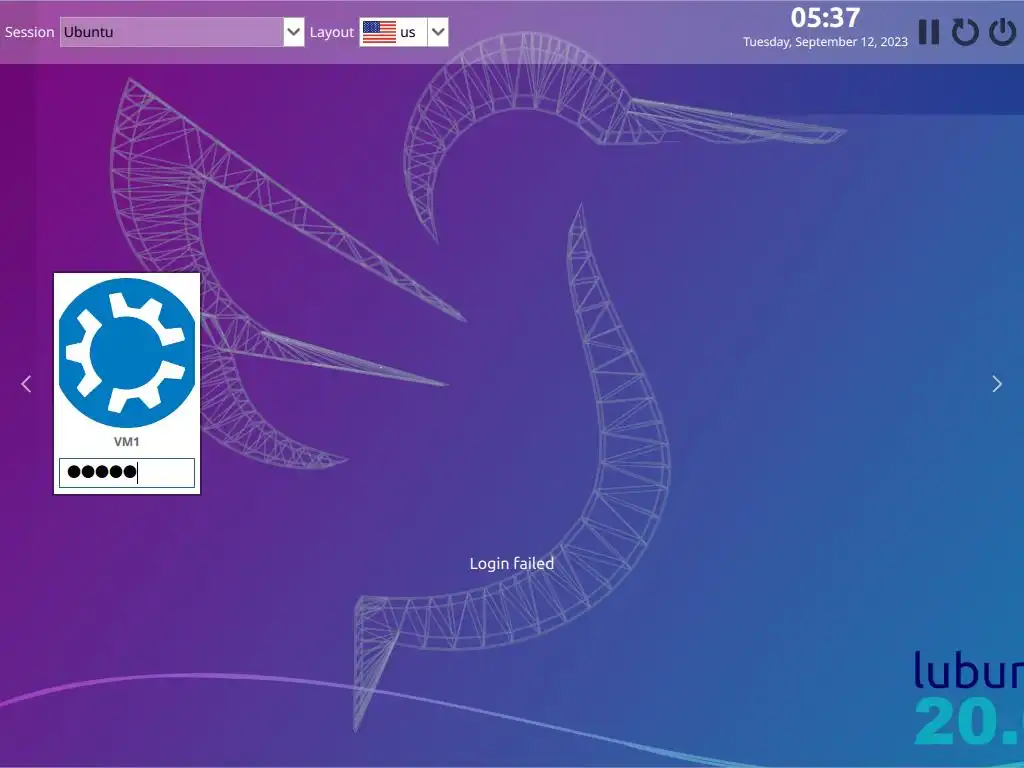Image resolution: width=1024 pixels, height=768 pixels.
Task: Click the Ubuntu session combo box
Action: pyautogui.click(x=182, y=32)
